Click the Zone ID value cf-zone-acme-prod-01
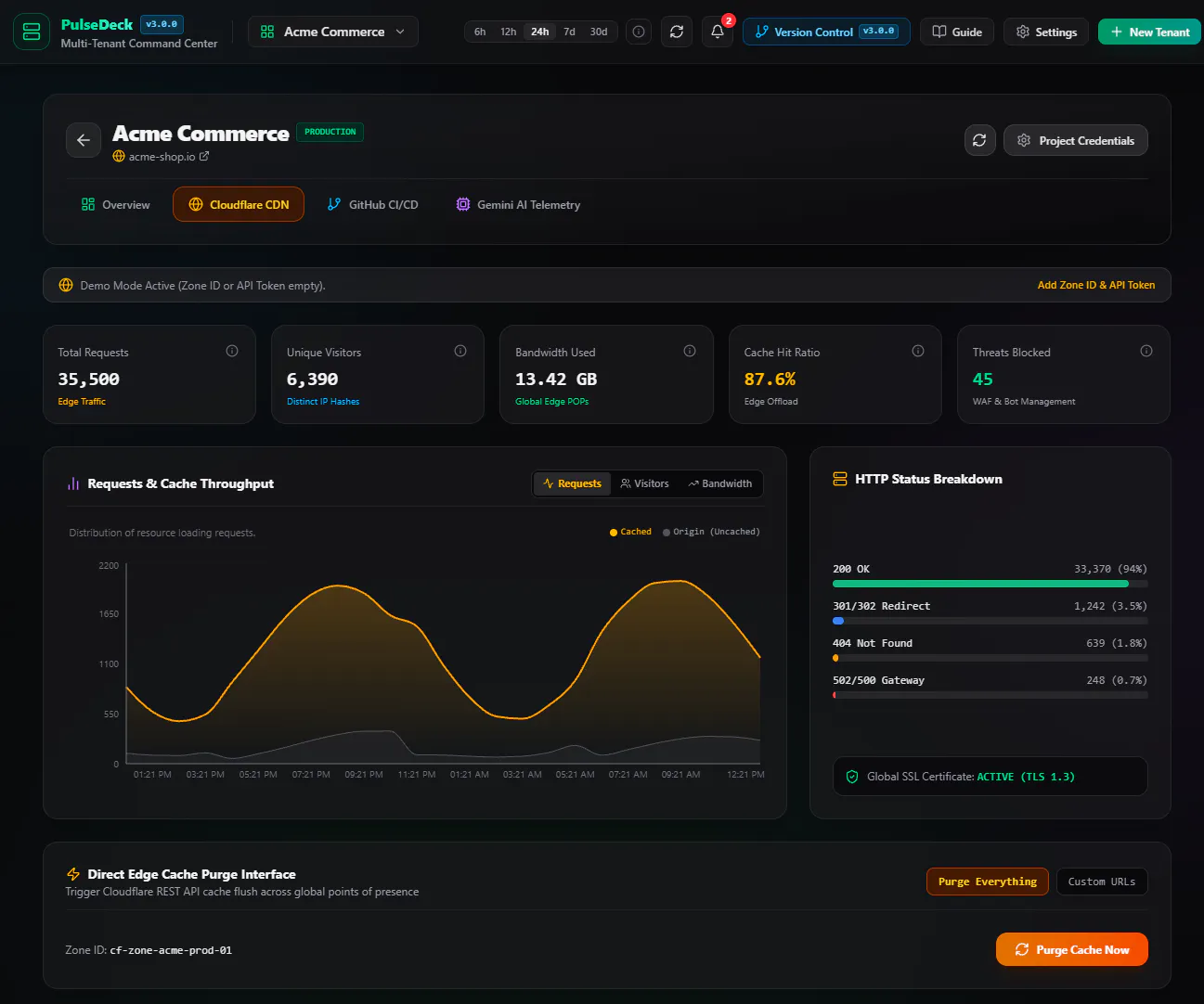The width and height of the screenshot is (1204, 1004). click(x=171, y=950)
